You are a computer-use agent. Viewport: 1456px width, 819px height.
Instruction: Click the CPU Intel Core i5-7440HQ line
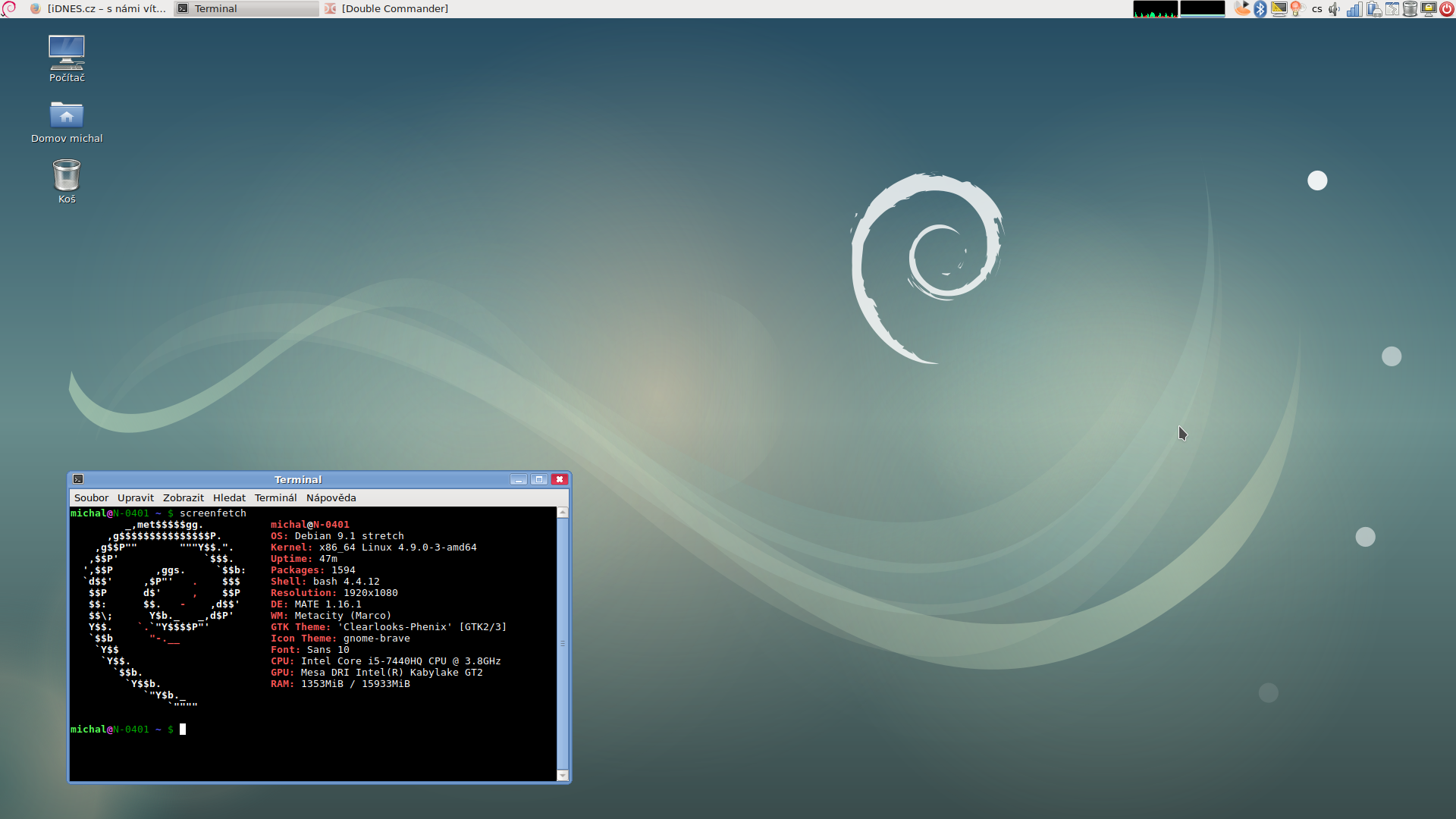click(386, 661)
